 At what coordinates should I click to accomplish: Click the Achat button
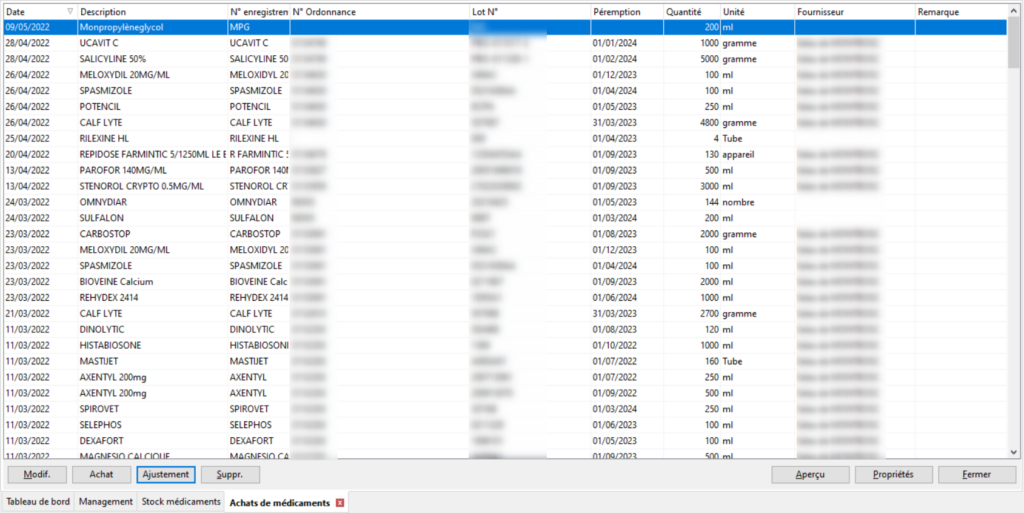(101, 474)
